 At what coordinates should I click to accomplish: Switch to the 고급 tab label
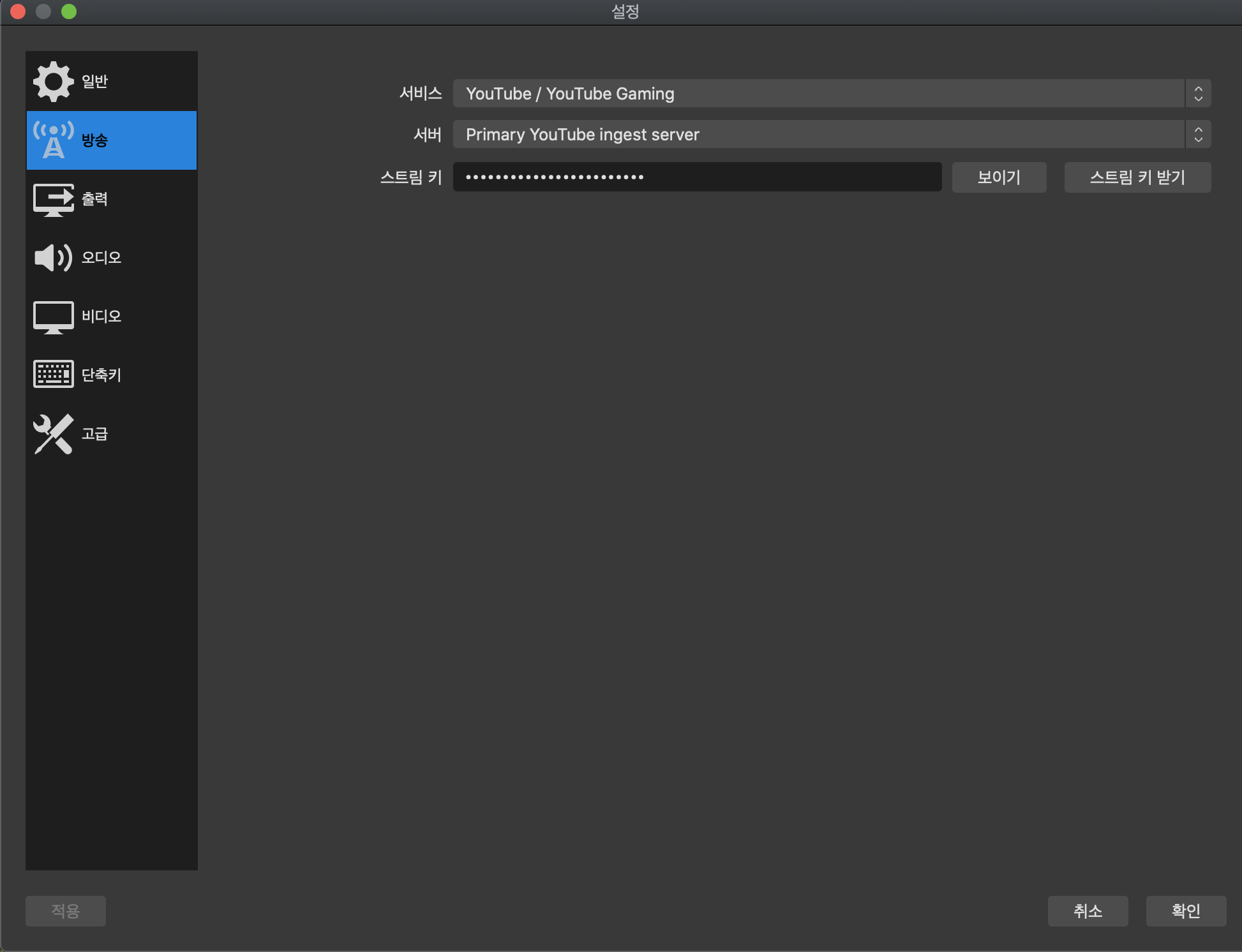pos(94,434)
